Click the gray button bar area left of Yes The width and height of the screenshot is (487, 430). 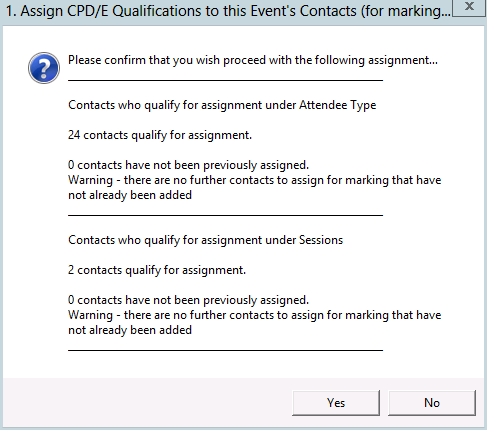coord(147,403)
